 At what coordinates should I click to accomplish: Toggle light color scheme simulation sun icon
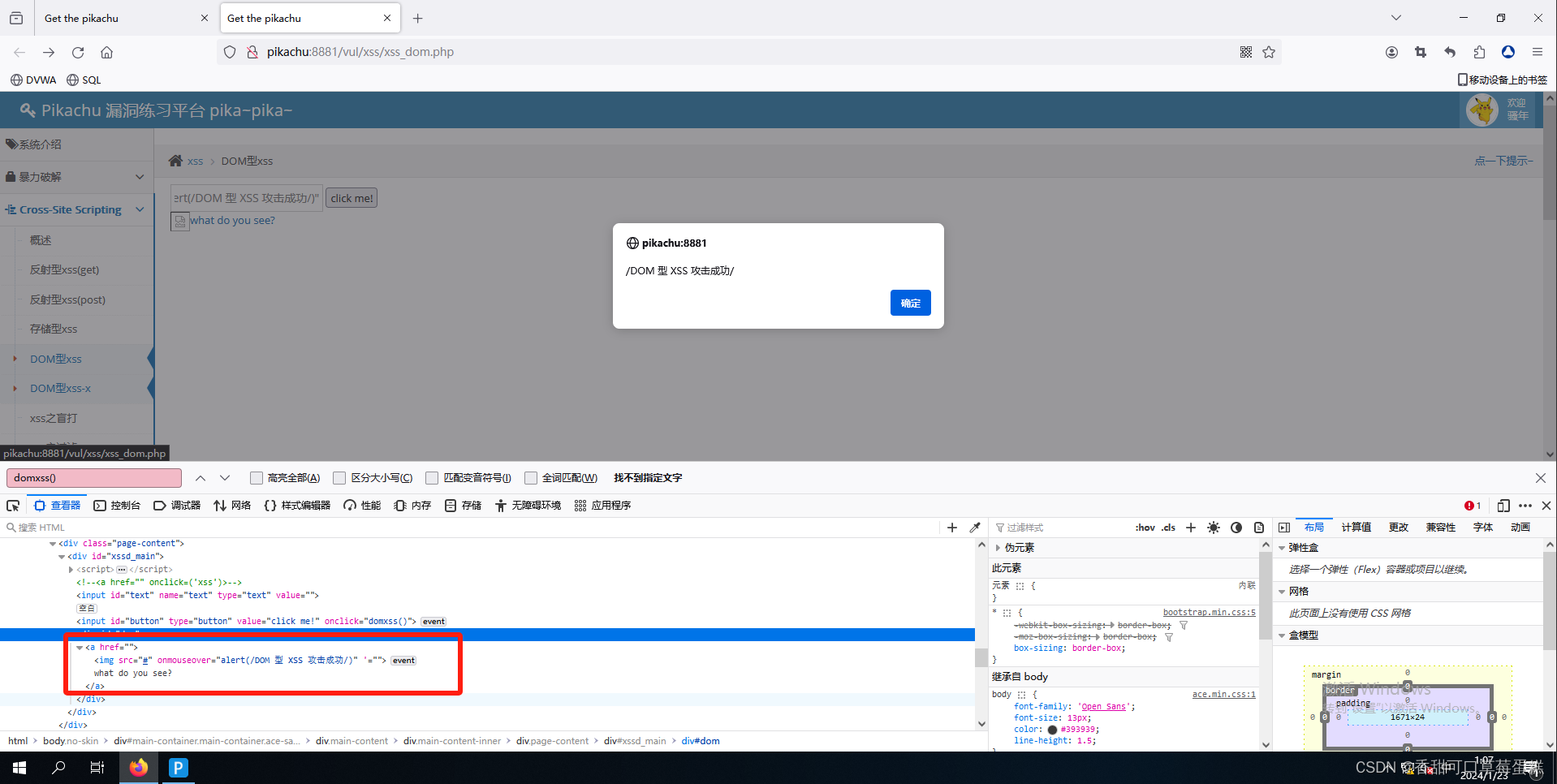pos(1214,528)
